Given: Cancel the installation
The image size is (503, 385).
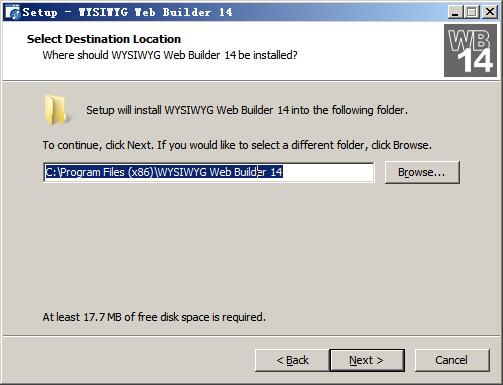Looking at the screenshot, I should [x=452, y=360].
